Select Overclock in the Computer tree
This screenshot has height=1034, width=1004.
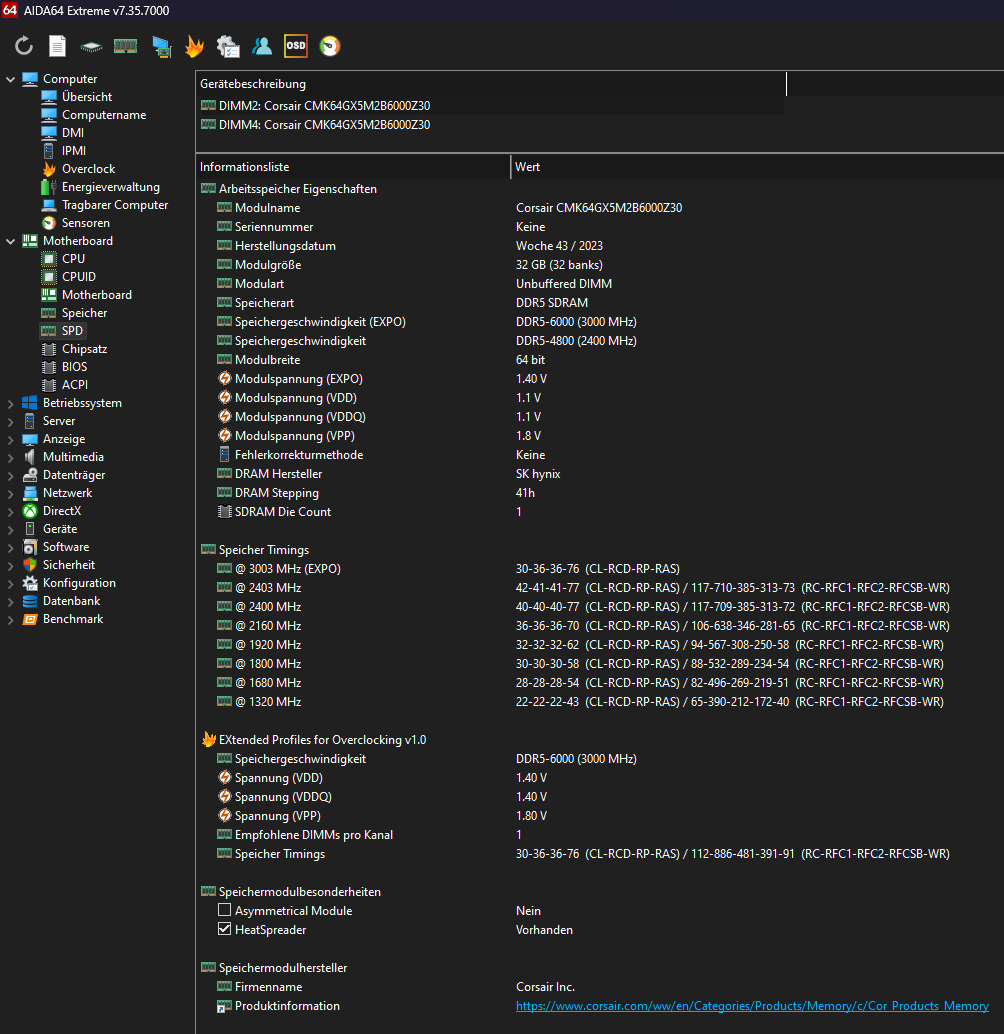[88, 169]
